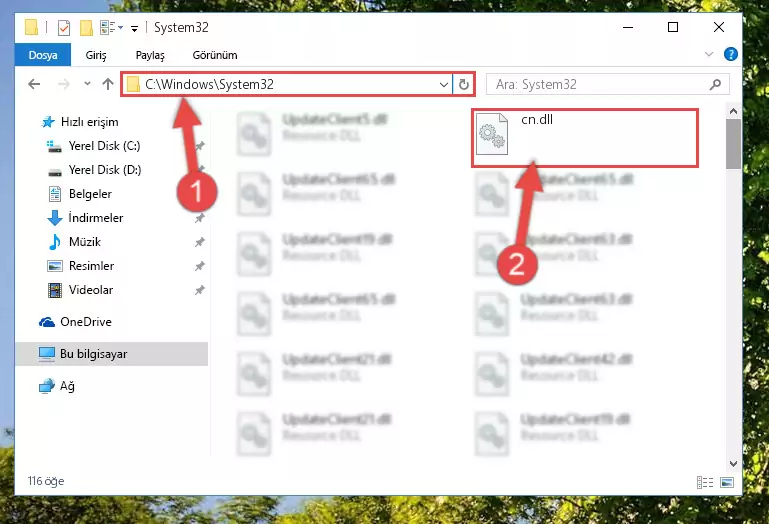The height and width of the screenshot is (524, 769).
Task: Open Customize Quick Access Toolbar dropdown
Action: pyautogui.click(x=134, y=28)
